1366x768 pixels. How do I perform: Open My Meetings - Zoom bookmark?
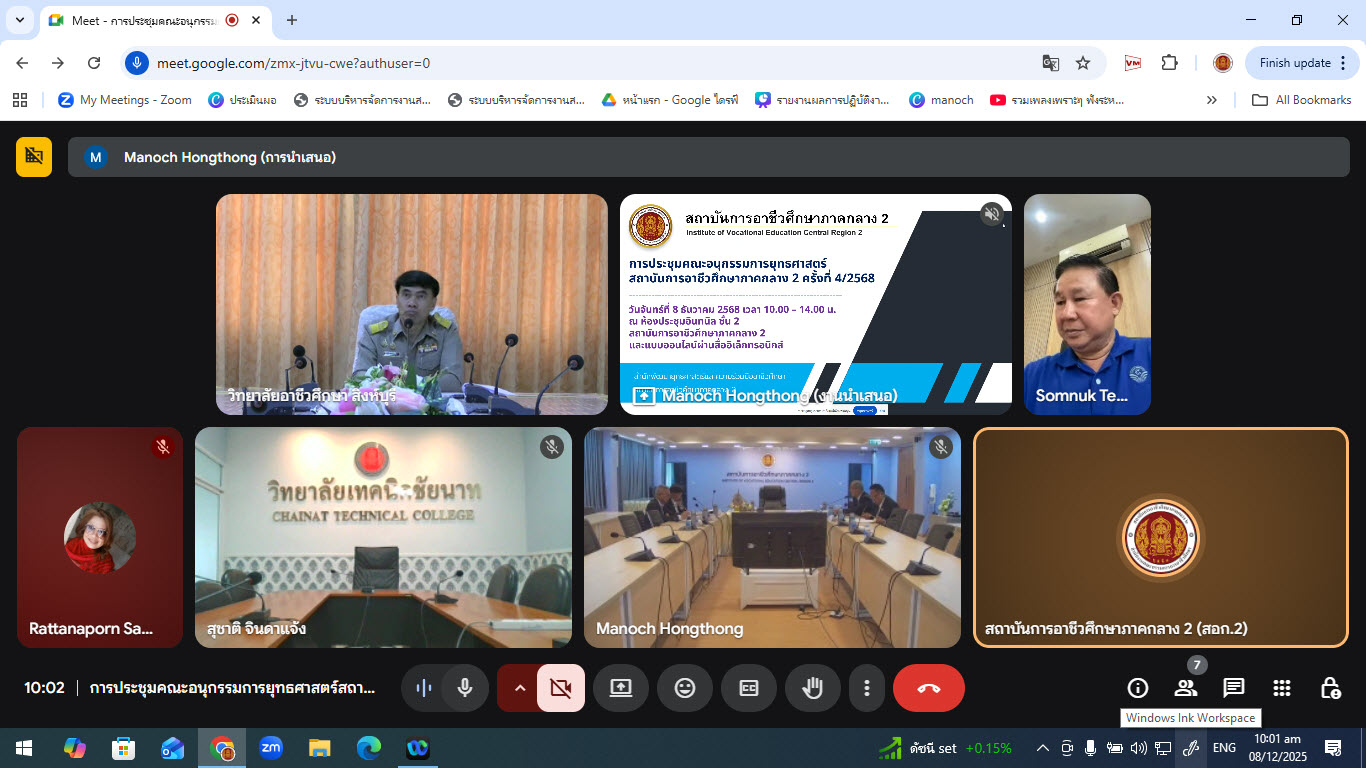pos(125,100)
